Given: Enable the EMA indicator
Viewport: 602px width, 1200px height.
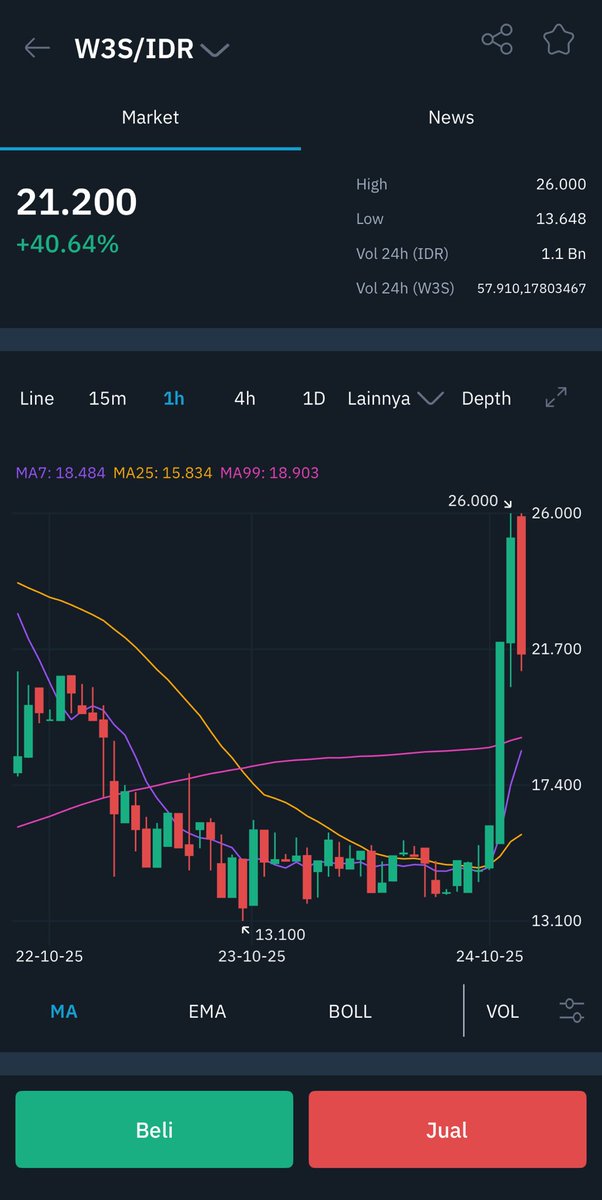Looking at the screenshot, I should (x=207, y=1011).
